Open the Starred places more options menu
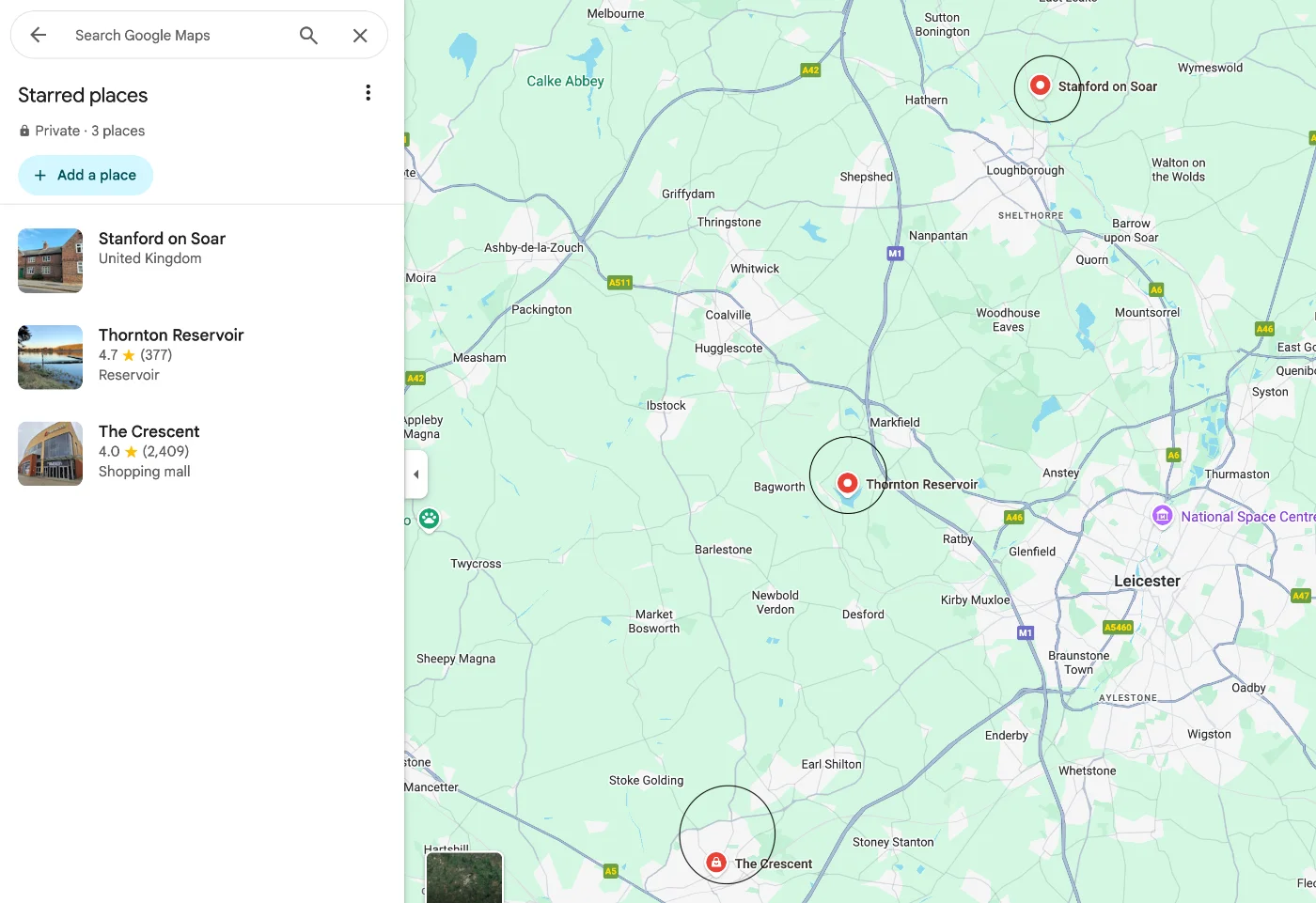 point(368,93)
